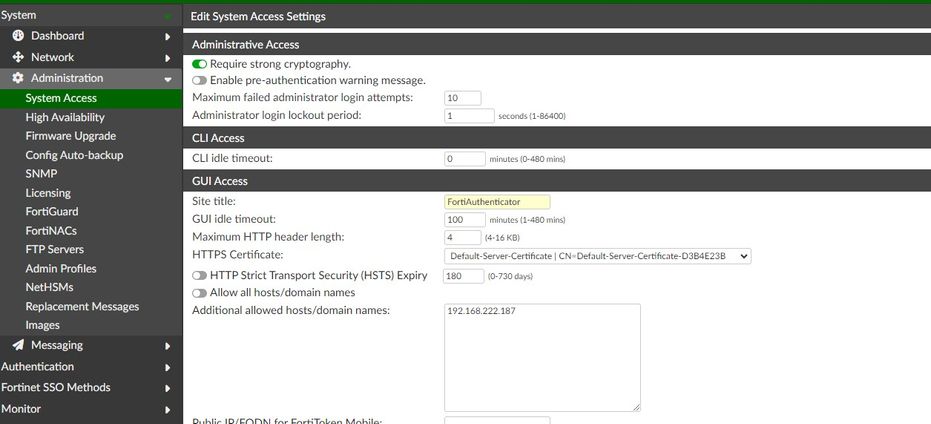Toggle Require strong cryptography switch
The height and width of the screenshot is (424, 931).
(x=200, y=64)
